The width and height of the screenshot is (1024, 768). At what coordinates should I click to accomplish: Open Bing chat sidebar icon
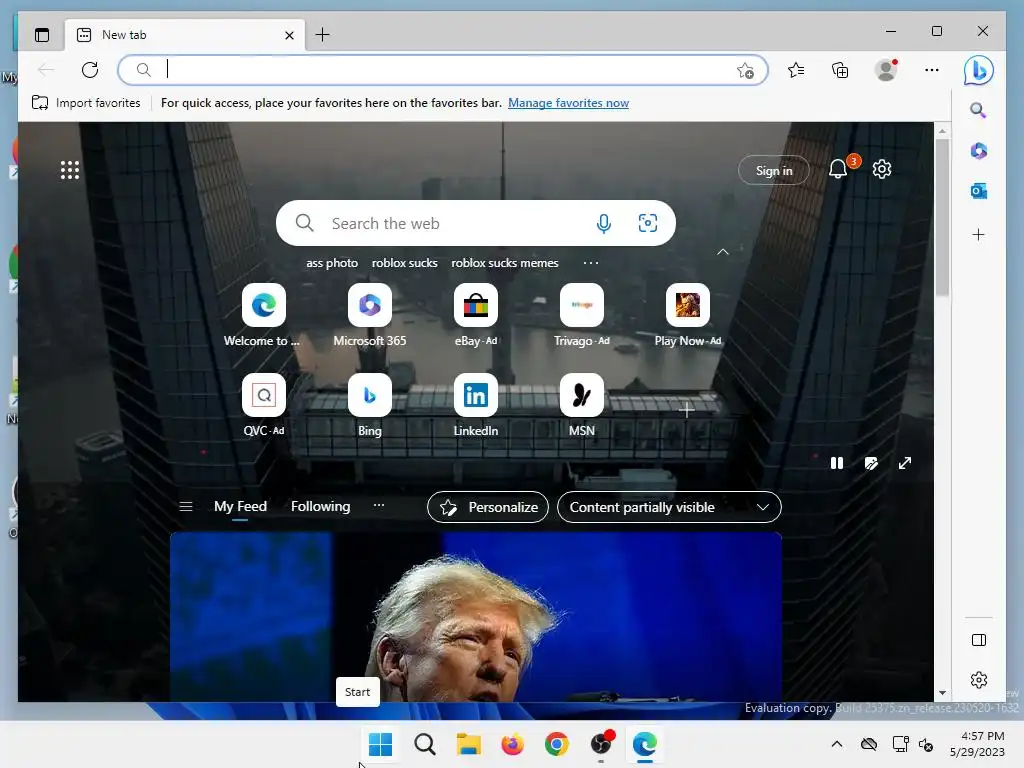[978, 71]
